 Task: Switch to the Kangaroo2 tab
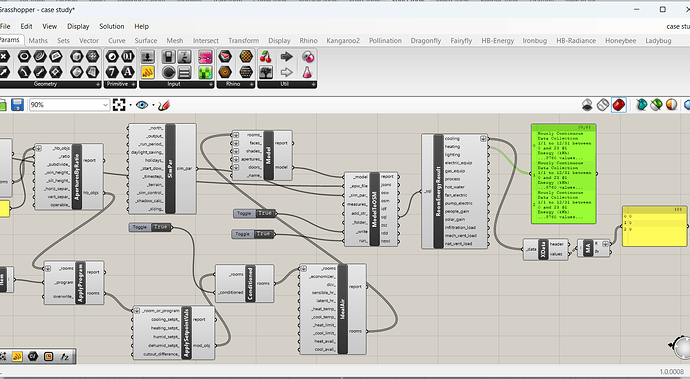point(343,40)
